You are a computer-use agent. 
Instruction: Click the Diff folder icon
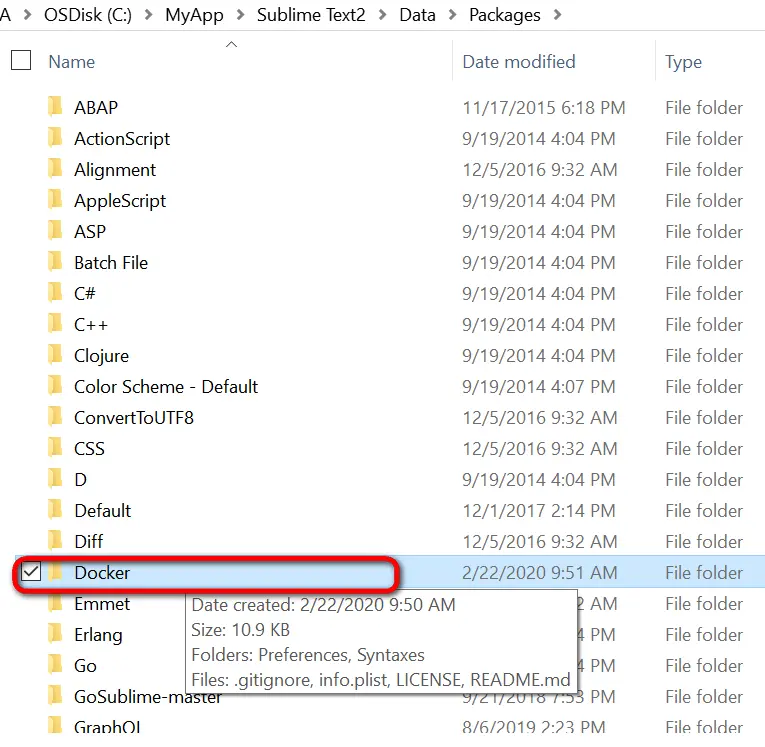tap(55, 541)
